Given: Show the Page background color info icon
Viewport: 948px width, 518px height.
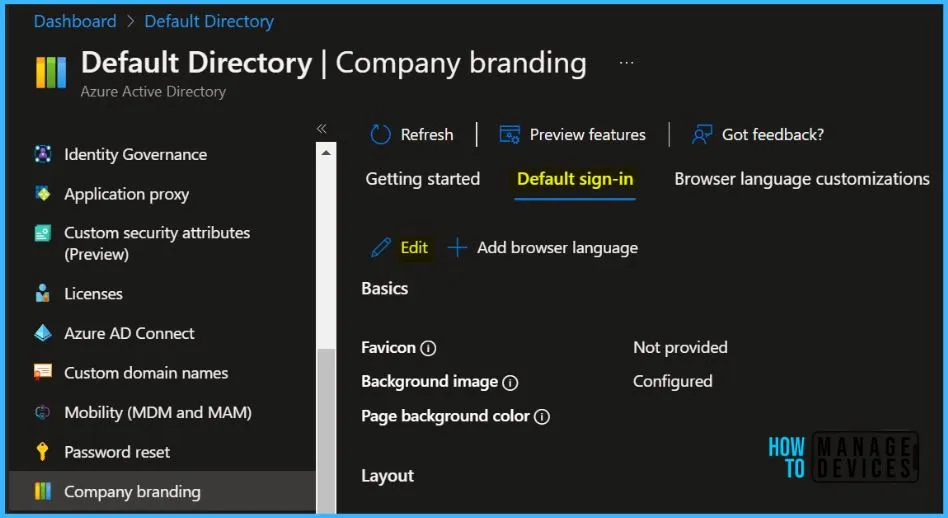Looking at the screenshot, I should (542, 416).
